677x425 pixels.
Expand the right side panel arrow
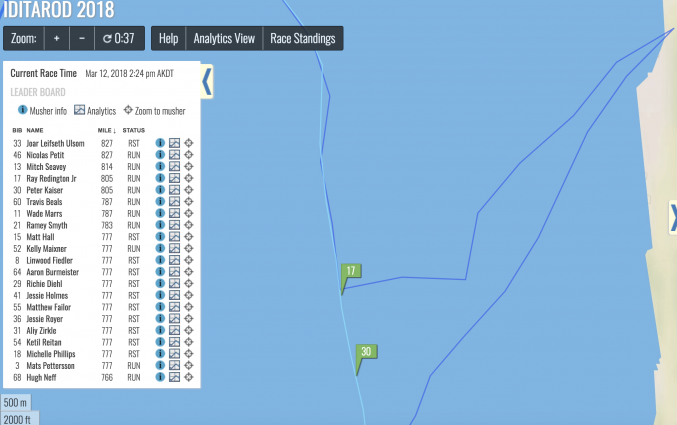[x=673, y=217]
